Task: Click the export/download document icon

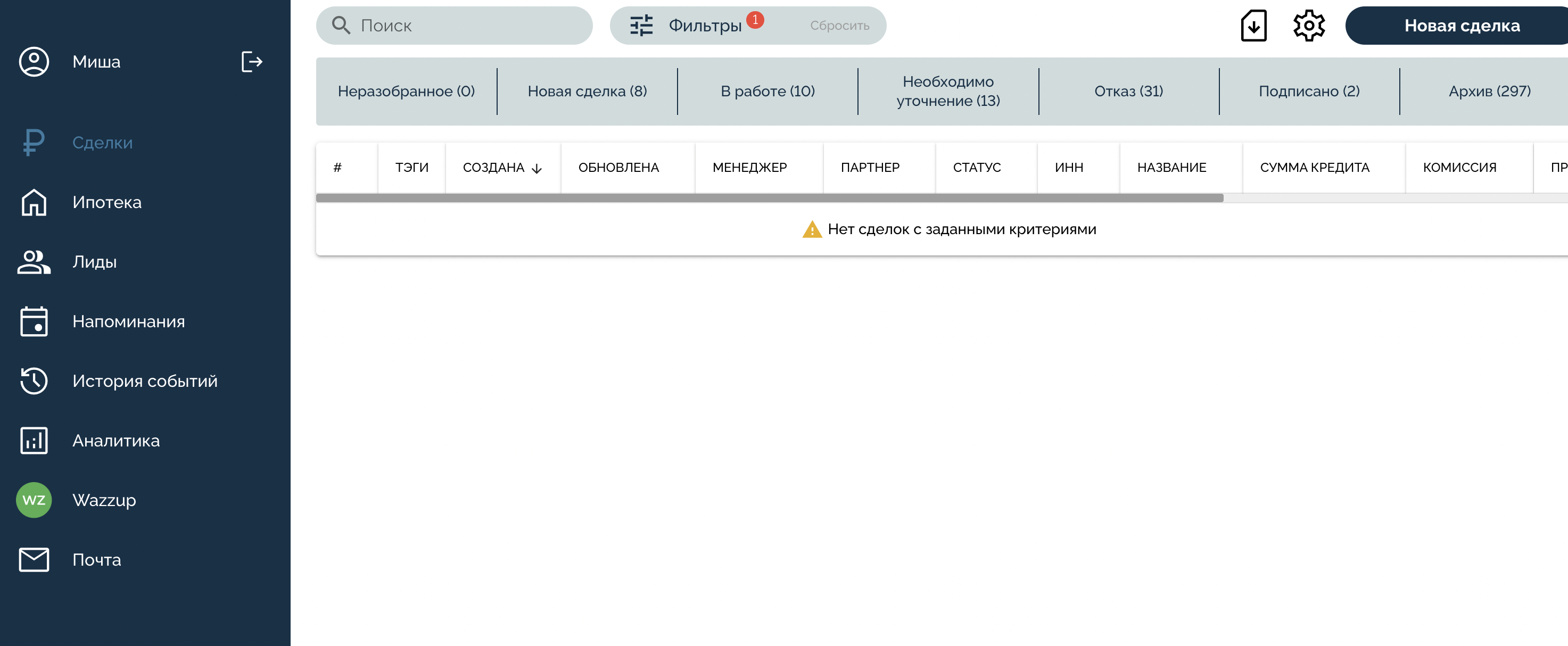Action: coord(1254,26)
